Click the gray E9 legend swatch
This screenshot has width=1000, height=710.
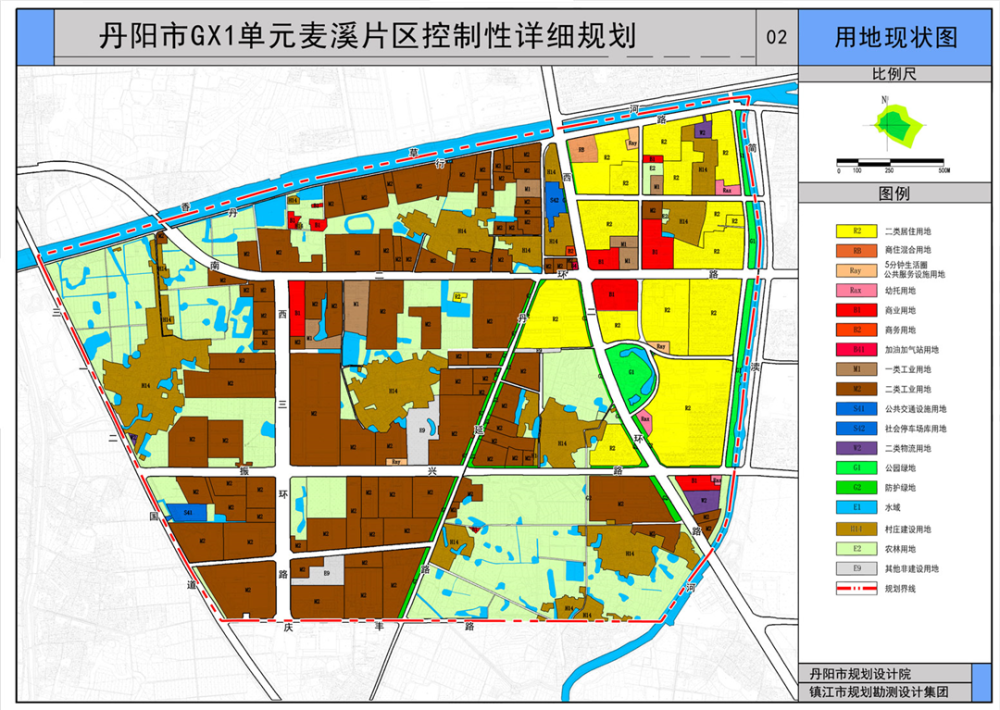(857, 568)
